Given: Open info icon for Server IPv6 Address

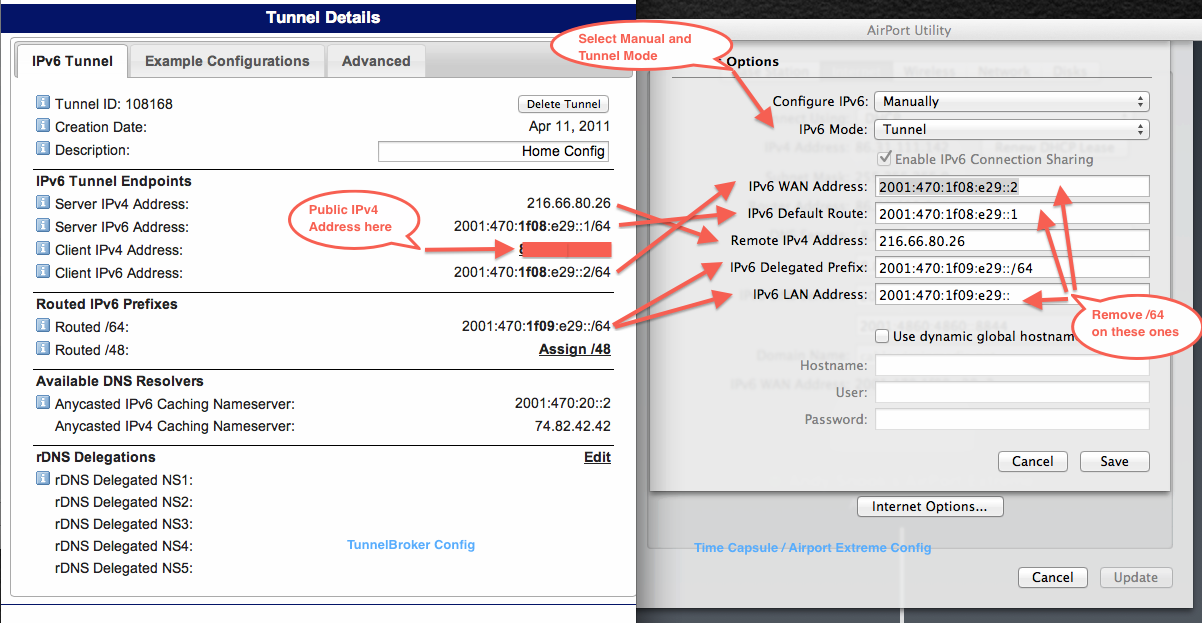Looking at the screenshot, I should point(43,226).
